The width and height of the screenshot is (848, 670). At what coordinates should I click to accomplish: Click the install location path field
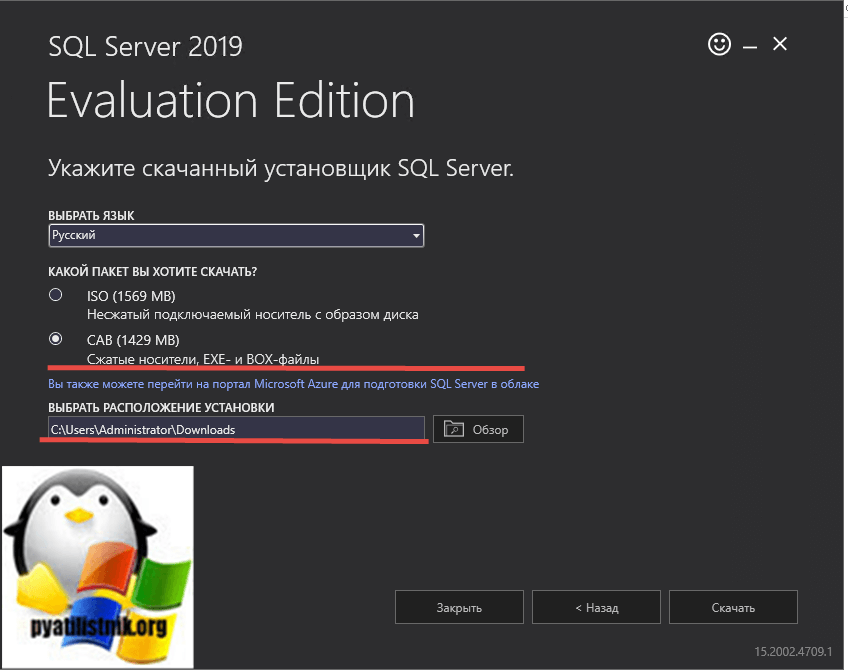237,429
